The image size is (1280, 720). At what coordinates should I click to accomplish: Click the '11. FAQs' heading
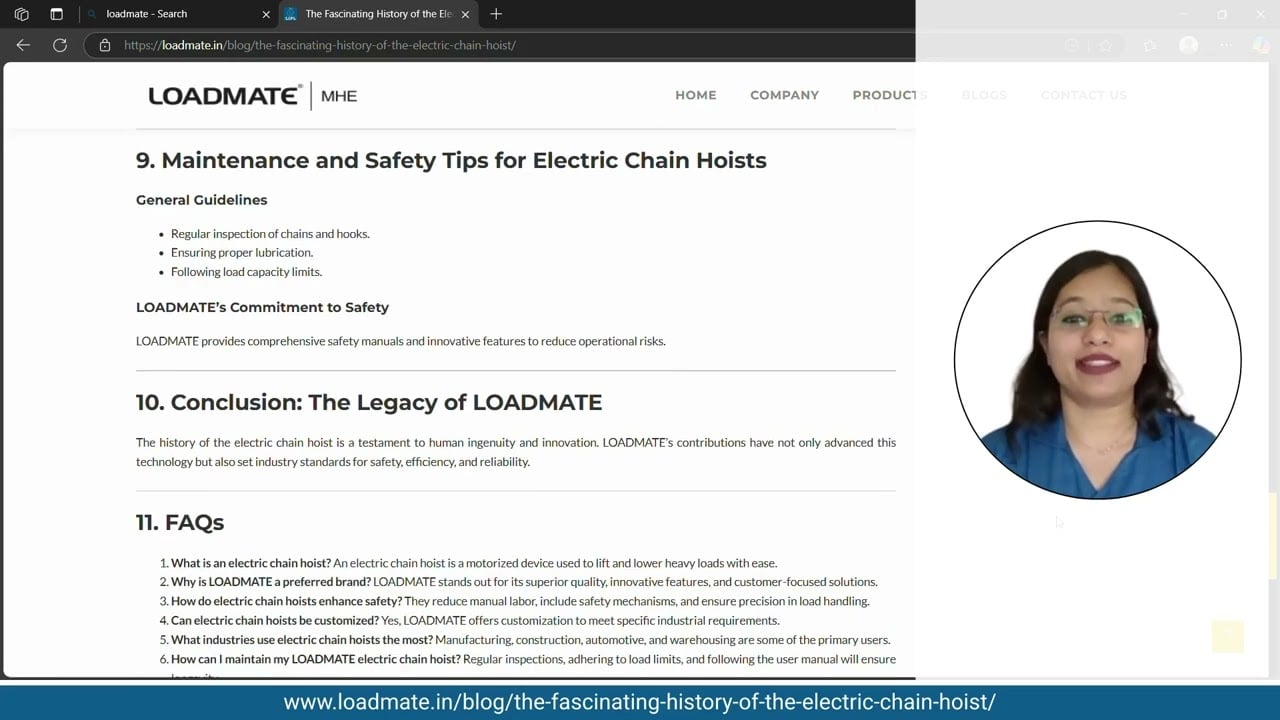(x=180, y=522)
